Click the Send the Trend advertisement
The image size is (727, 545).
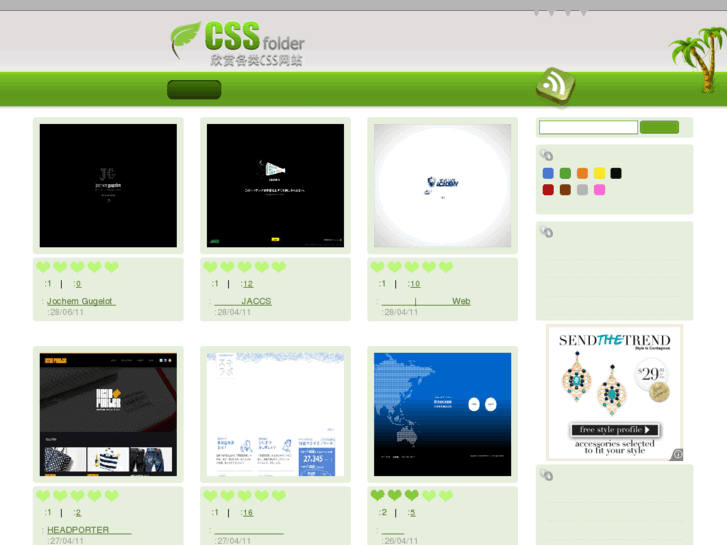614,392
